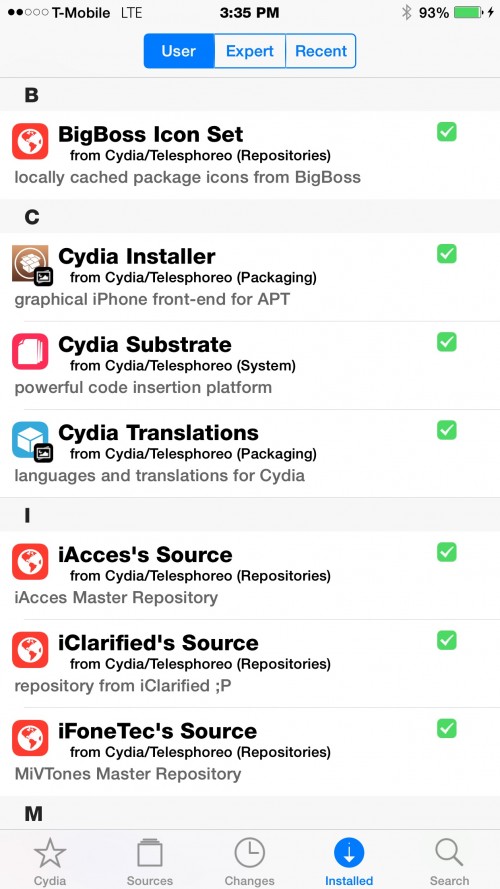Tap the iFoneTec's Source globe icon
500x889 pixels.
pyautogui.click(x=30, y=738)
